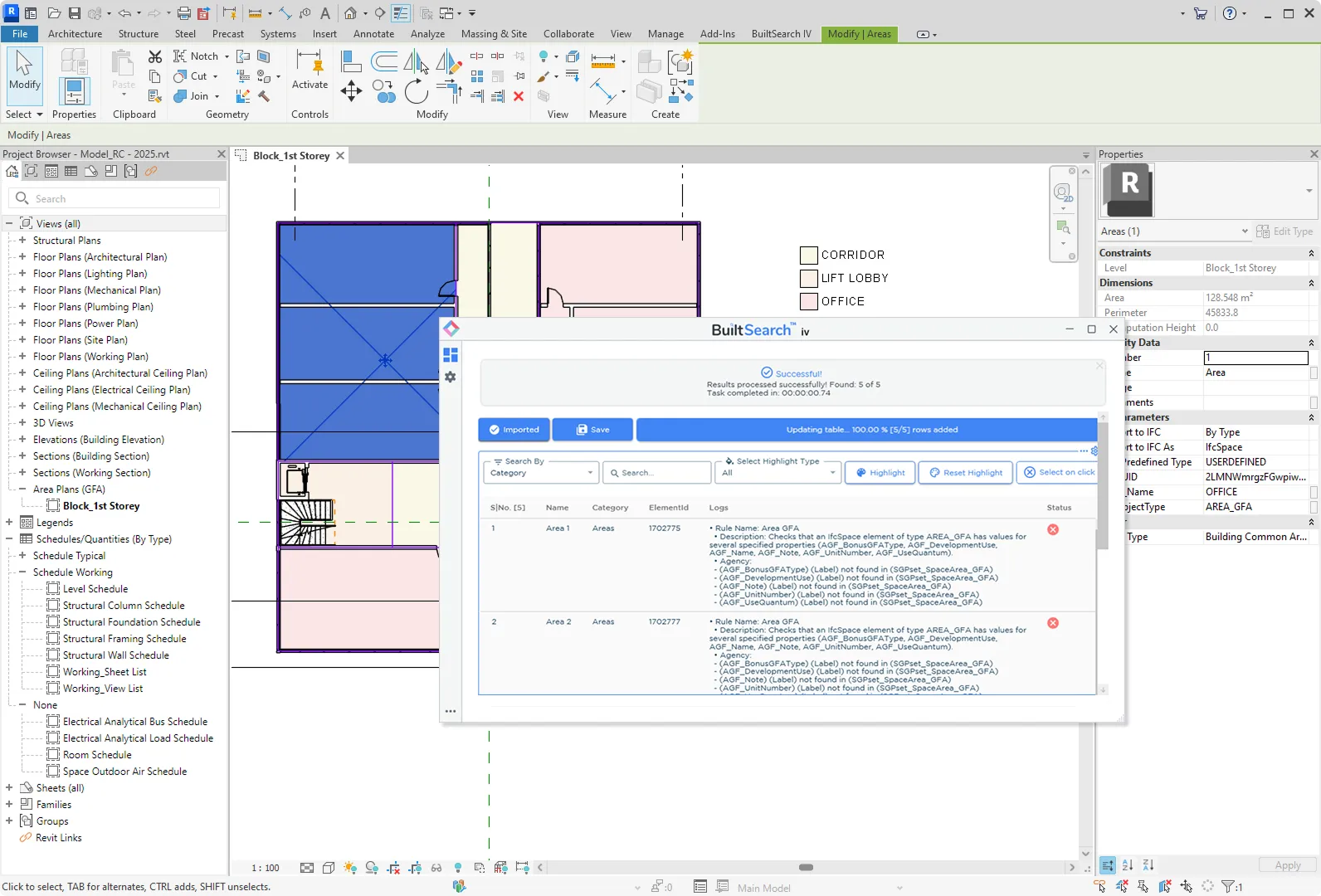Toggle Sun Path icon in view control bar
Viewport: 1321px width, 896px height.
(x=350, y=868)
